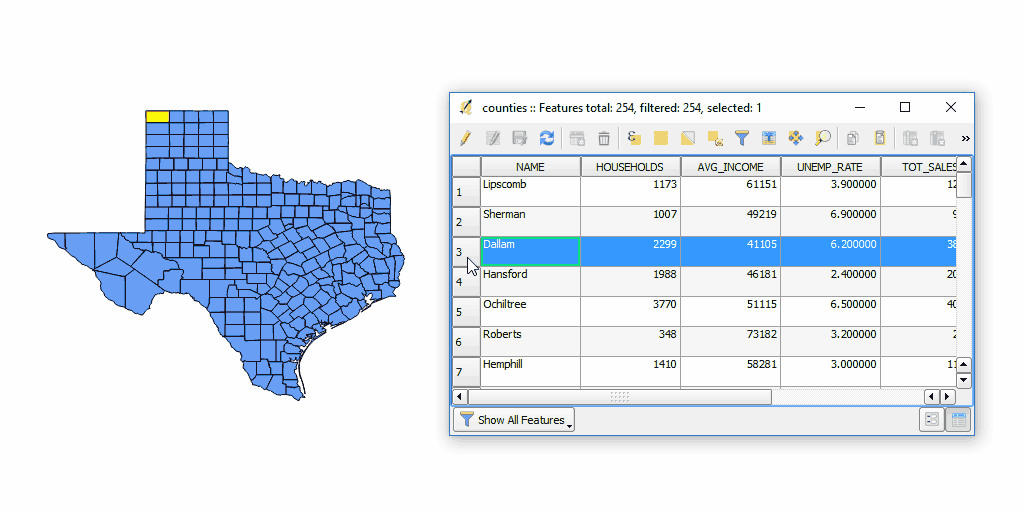Pan map to selected rows
The width and height of the screenshot is (1024, 512).
tap(795, 138)
